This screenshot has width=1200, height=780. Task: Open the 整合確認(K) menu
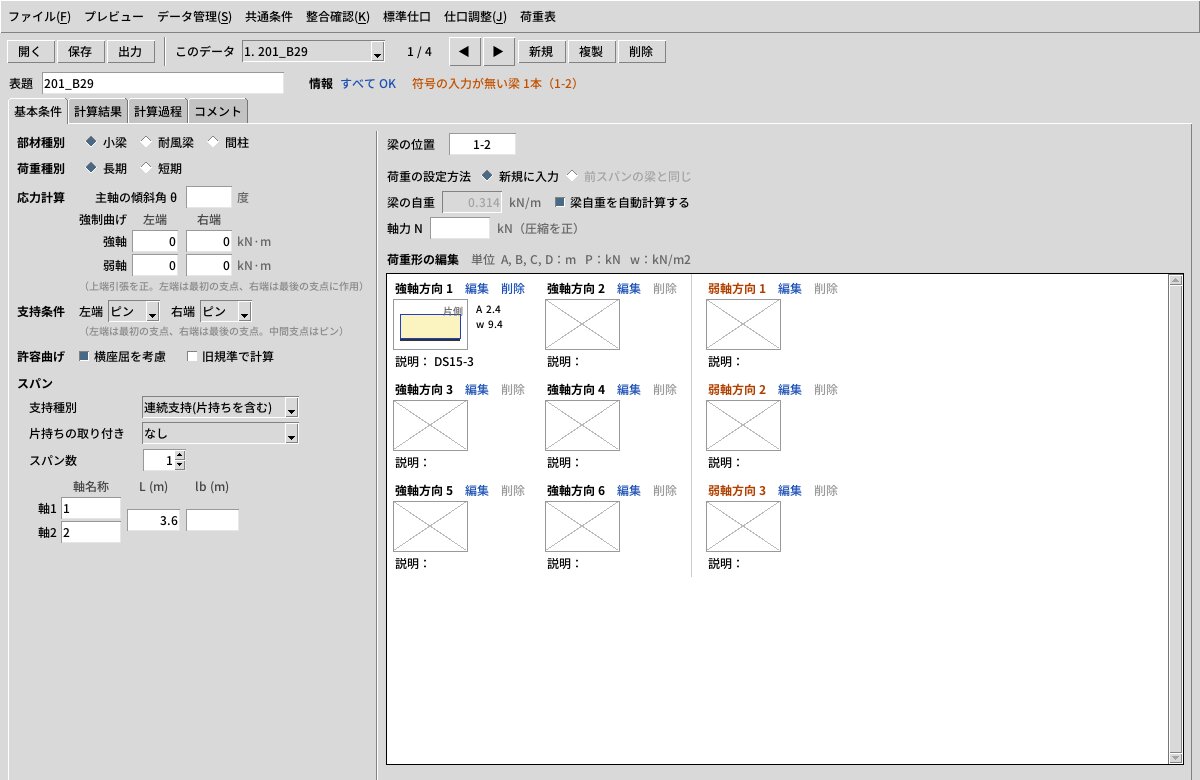pos(338,17)
